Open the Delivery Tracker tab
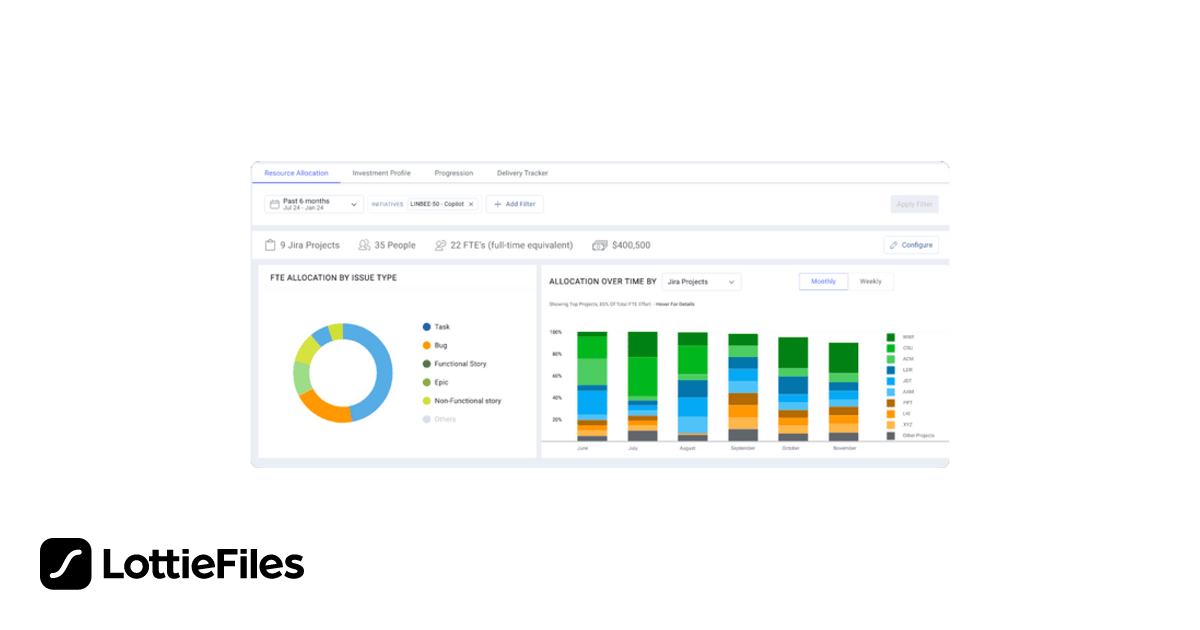Image resolution: width=1200 pixels, height=630 pixels. coord(522,173)
